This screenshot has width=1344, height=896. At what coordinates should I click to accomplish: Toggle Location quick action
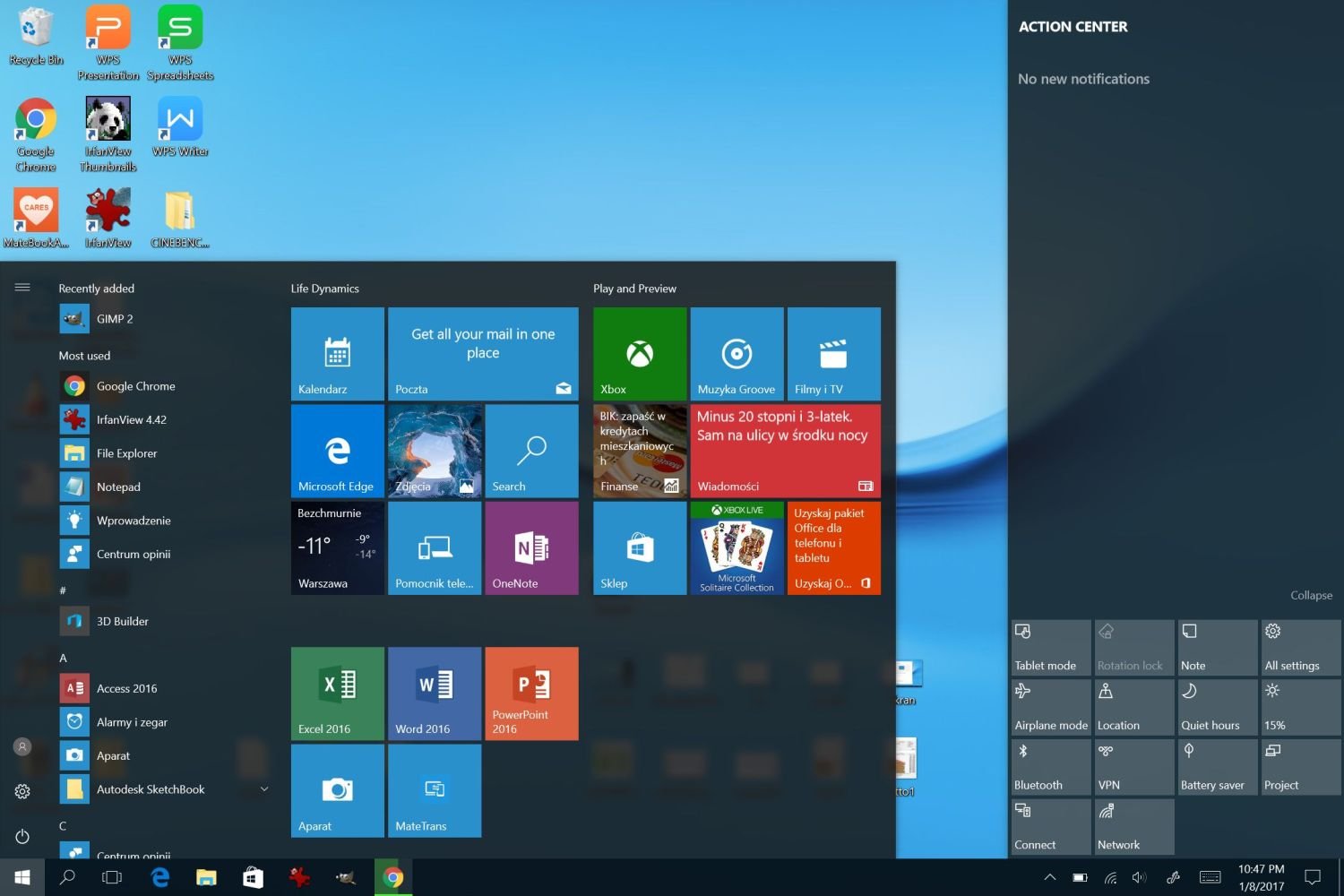tap(1134, 708)
